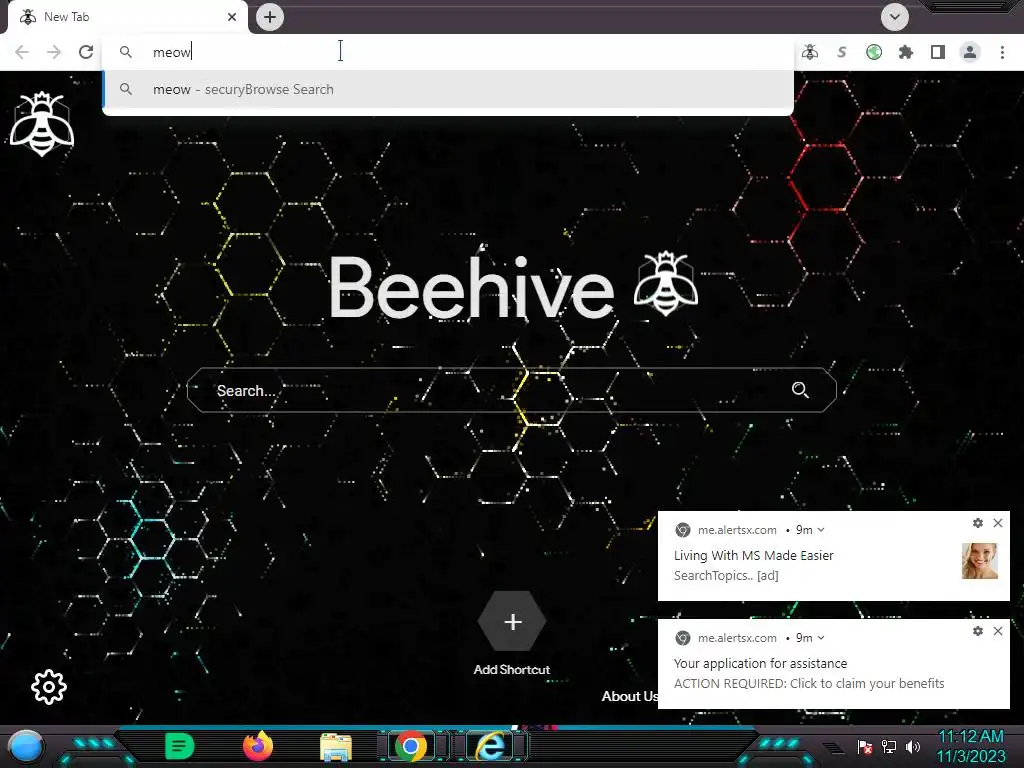The height and width of the screenshot is (768, 1024).
Task: Open File Explorer from the taskbar
Action: [x=336, y=747]
